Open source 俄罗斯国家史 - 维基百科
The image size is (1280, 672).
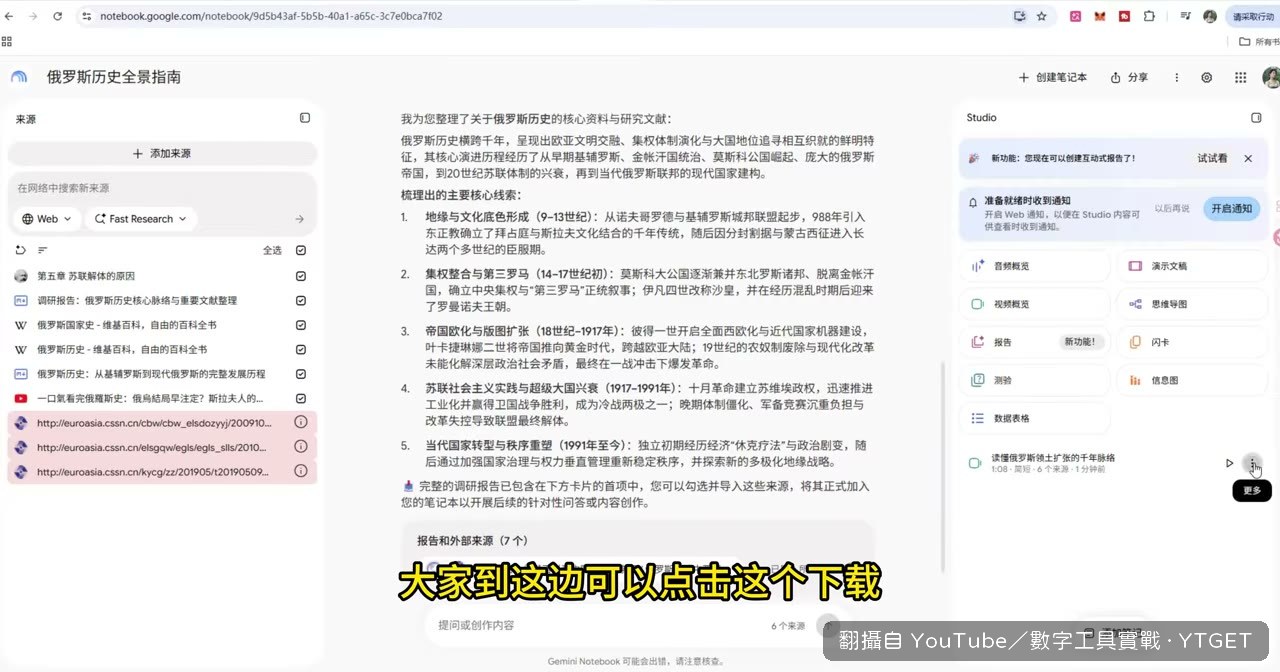click(127, 325)
